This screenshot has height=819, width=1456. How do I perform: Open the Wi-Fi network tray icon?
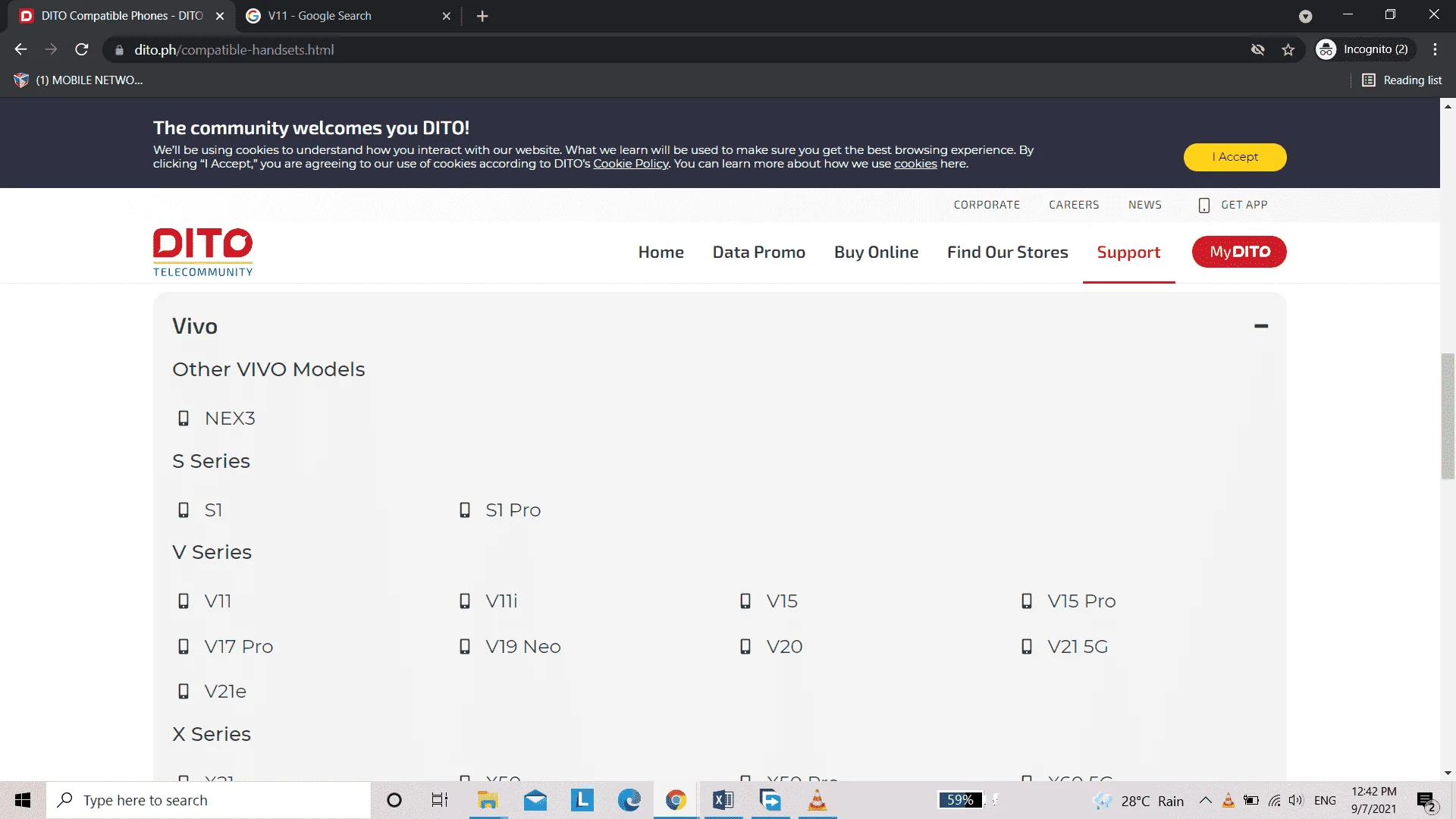[1275, 800]
